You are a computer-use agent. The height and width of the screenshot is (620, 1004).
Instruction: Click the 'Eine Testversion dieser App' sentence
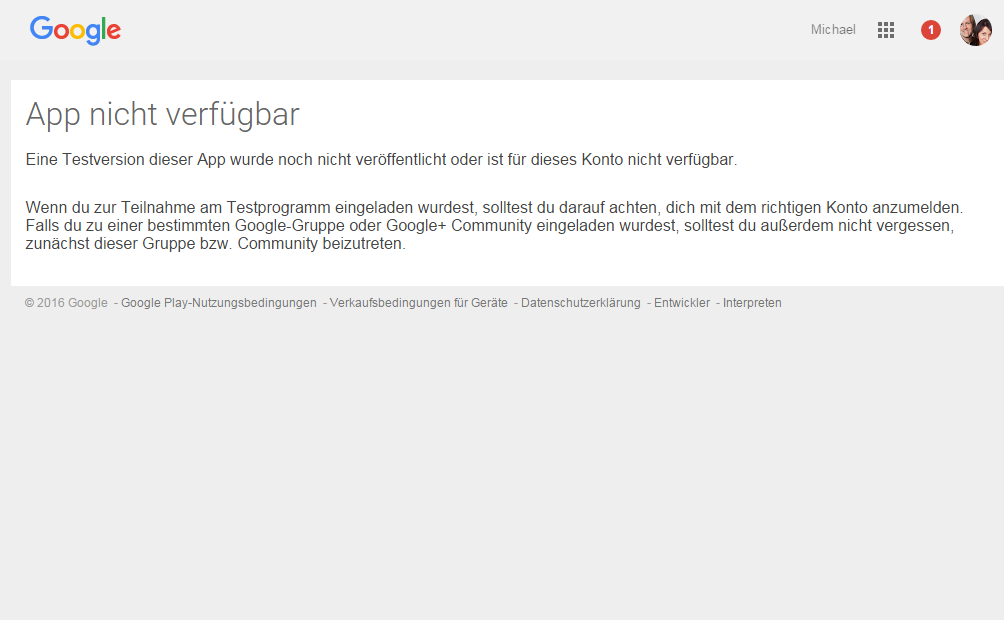[382, 159]
